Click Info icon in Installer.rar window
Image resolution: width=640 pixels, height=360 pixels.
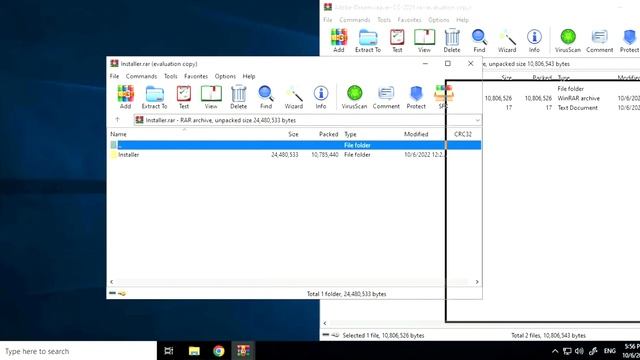(x=321, y=97)
